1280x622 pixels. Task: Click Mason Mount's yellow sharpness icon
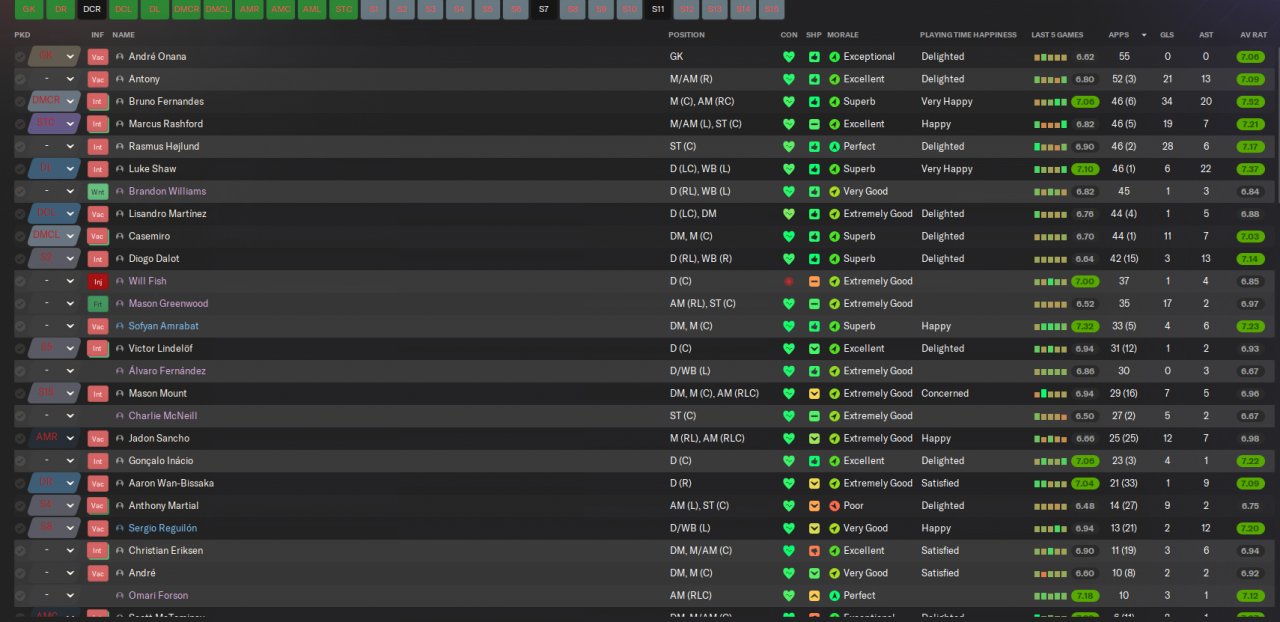point(814,394)
